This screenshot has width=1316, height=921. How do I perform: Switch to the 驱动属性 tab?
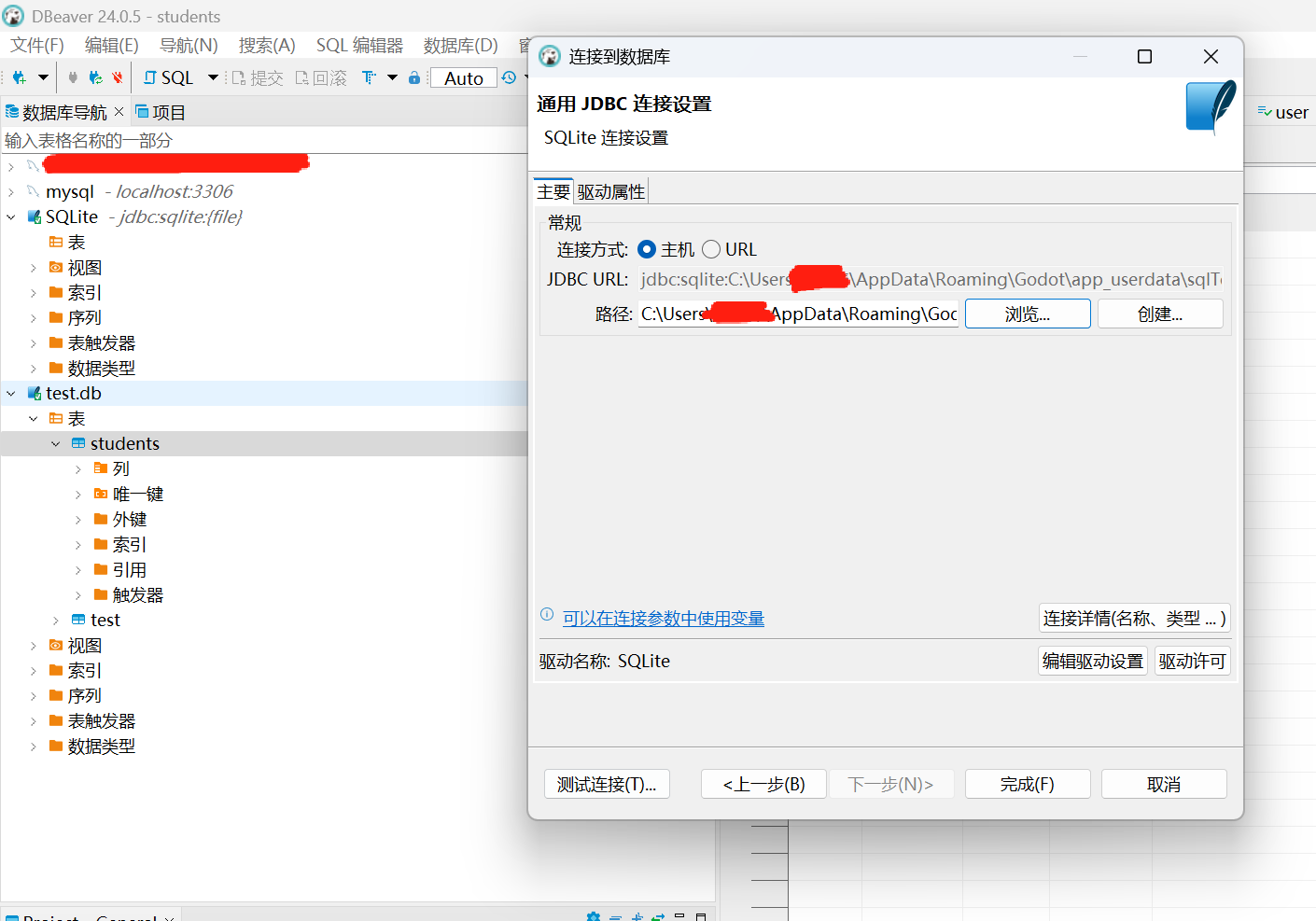click(610, 191)
